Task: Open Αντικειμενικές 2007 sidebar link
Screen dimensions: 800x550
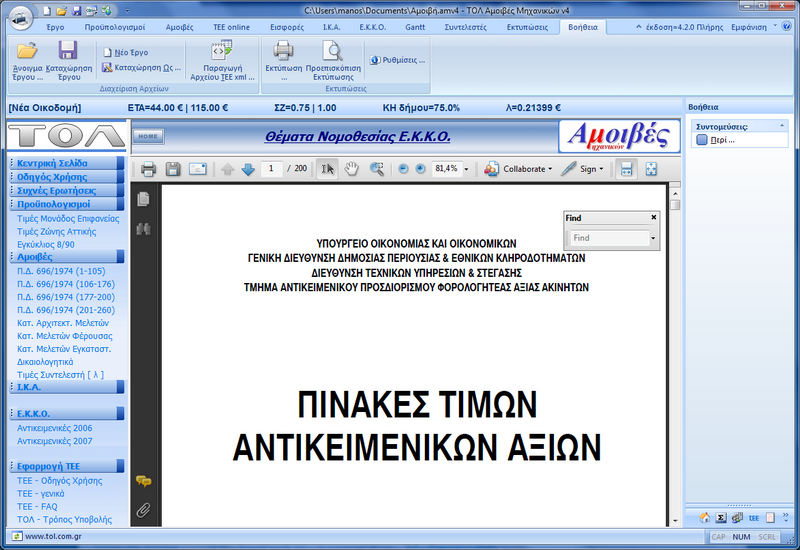Action: [x=54, y=440]
